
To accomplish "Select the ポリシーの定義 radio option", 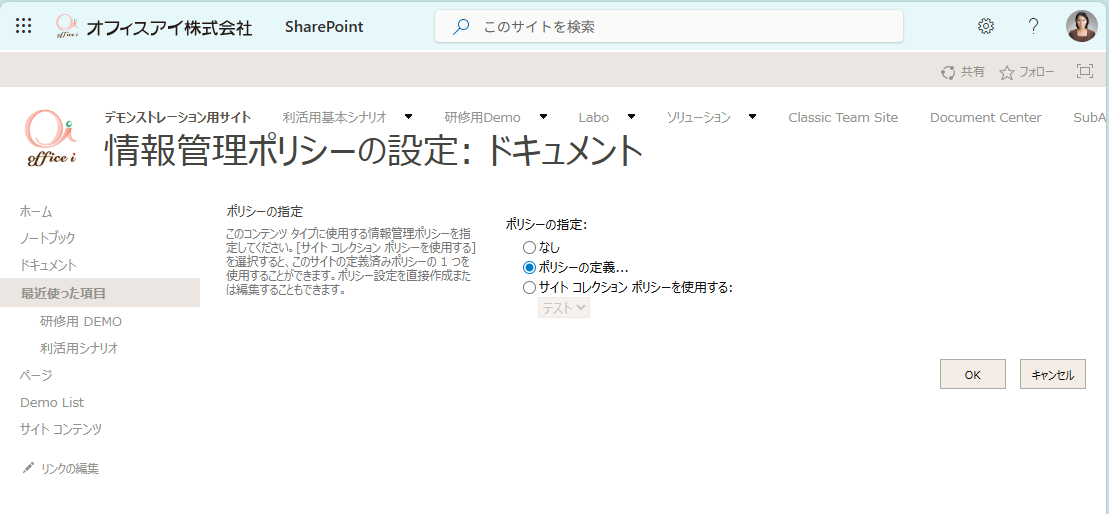I will point(529,267).
